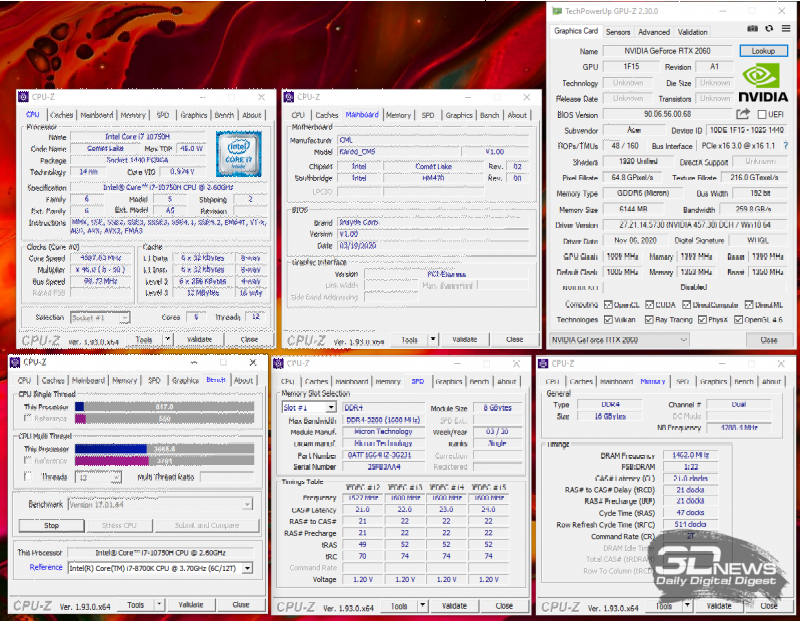The height and width of the screenshot is (621, 800).
Task: Enable Reference checkbox under CPU Single Thread
Action: [28, 418]
